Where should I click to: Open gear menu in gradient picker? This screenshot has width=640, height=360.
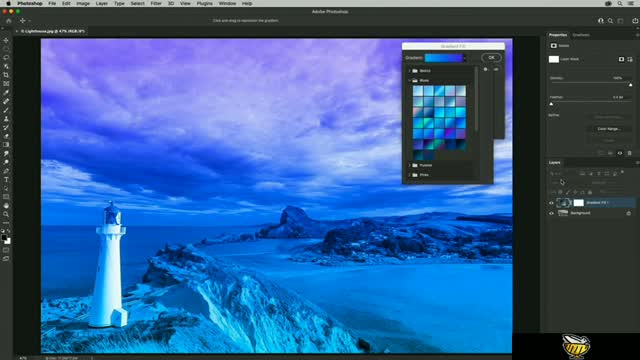click(485, 69)
